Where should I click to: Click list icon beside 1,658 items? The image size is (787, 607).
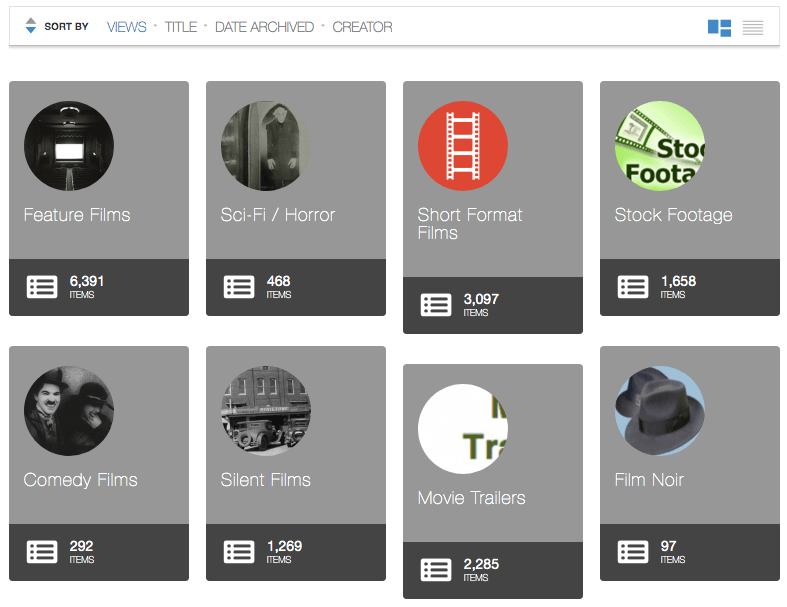[633, 287]
